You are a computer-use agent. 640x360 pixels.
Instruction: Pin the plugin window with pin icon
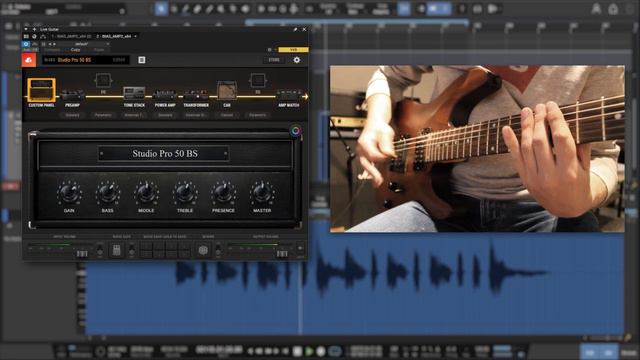click(x=295, y=29)
